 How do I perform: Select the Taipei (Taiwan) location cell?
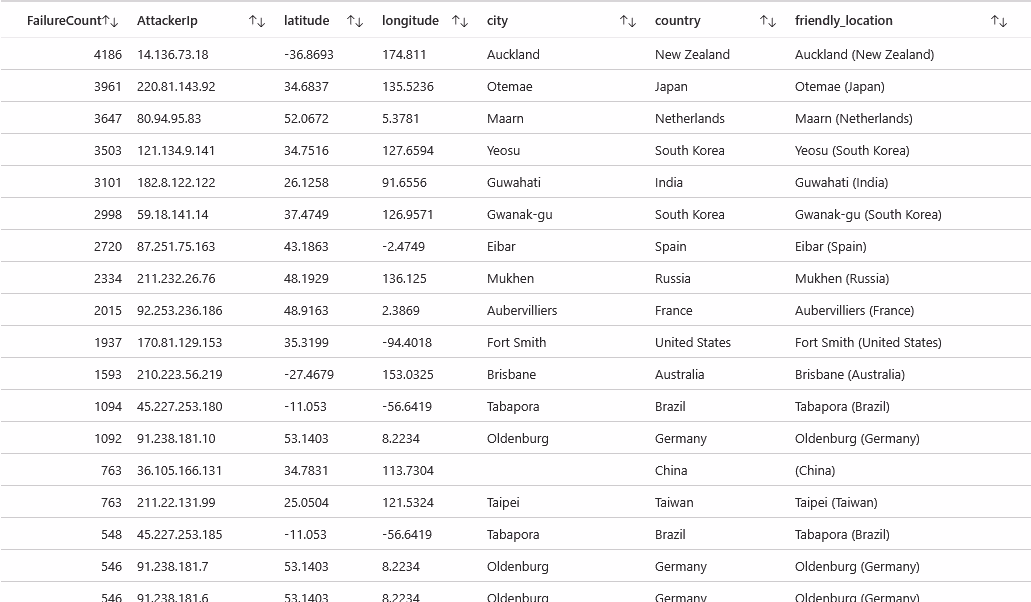(x=836, y=503)
